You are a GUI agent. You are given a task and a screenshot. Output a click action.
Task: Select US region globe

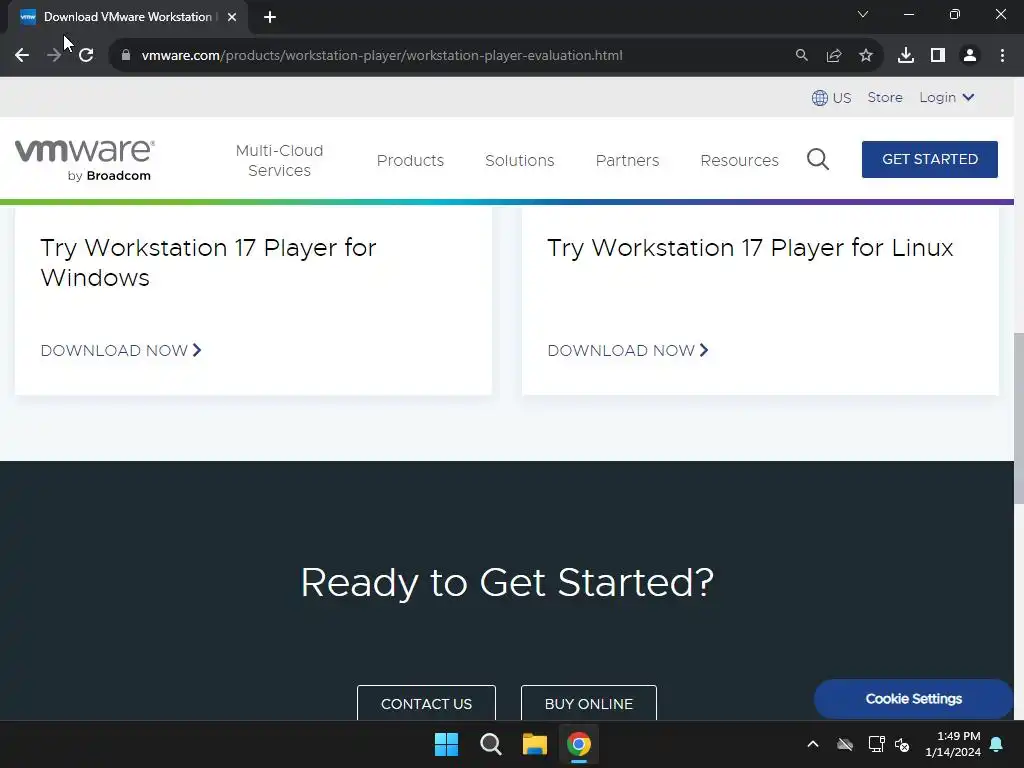coord(831,98)
